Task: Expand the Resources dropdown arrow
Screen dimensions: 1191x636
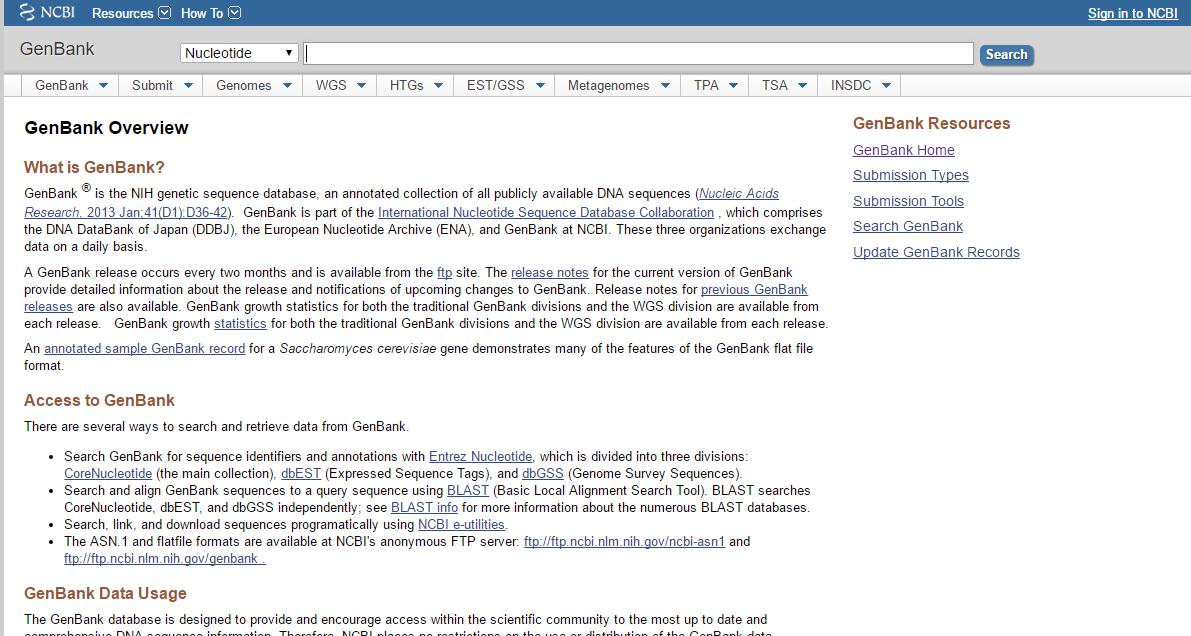Action: (164, 13)
